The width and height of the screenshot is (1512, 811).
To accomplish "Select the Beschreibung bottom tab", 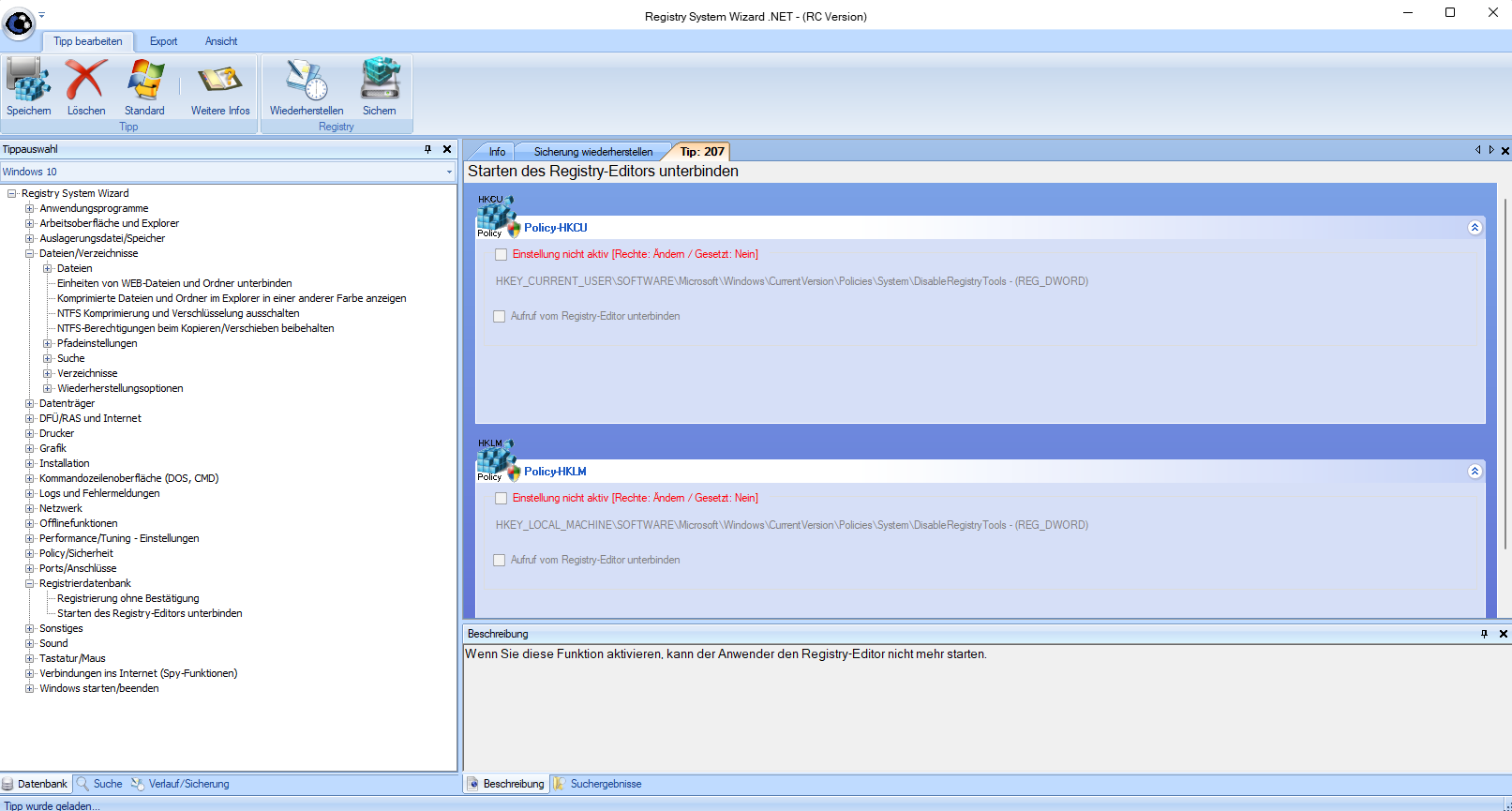I will coord(506,784).
